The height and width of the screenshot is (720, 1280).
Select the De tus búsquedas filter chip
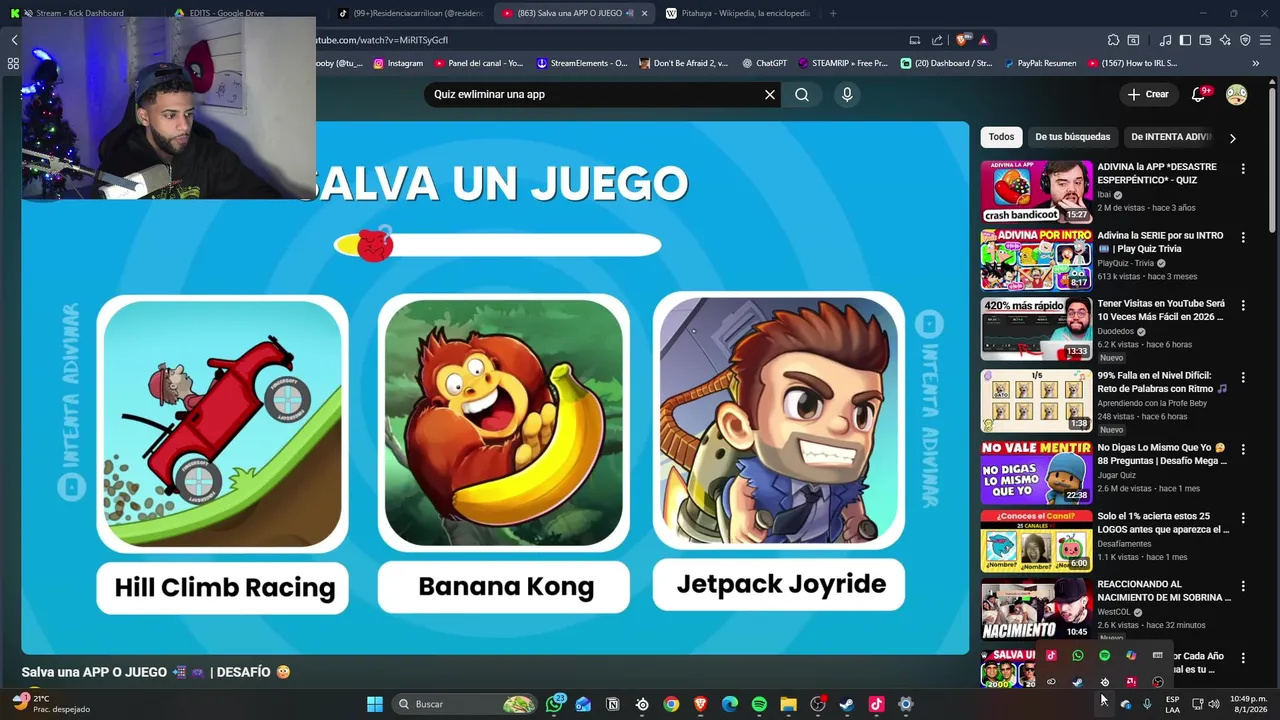pos(1072,137)
